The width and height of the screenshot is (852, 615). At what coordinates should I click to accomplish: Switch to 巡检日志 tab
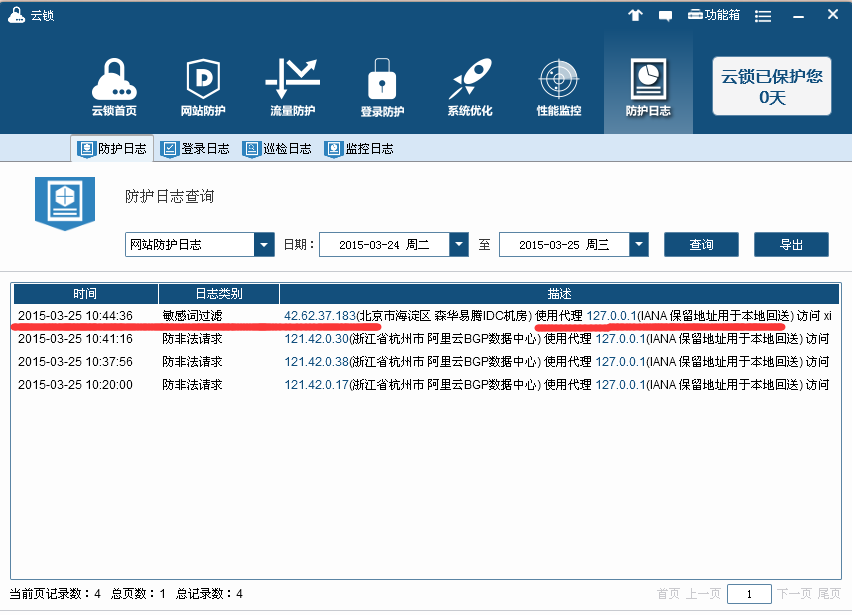[277, 149]
